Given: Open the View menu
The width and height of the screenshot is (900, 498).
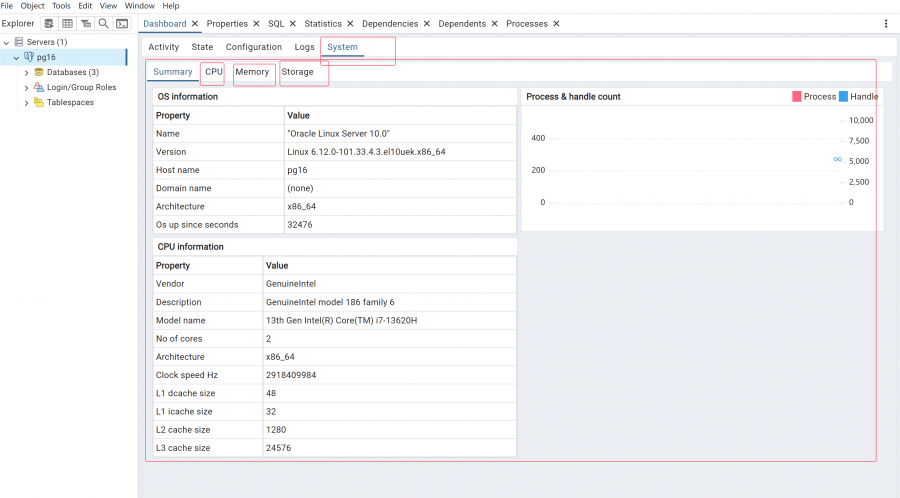Looking at the screenshot, I should coord(108,6).
